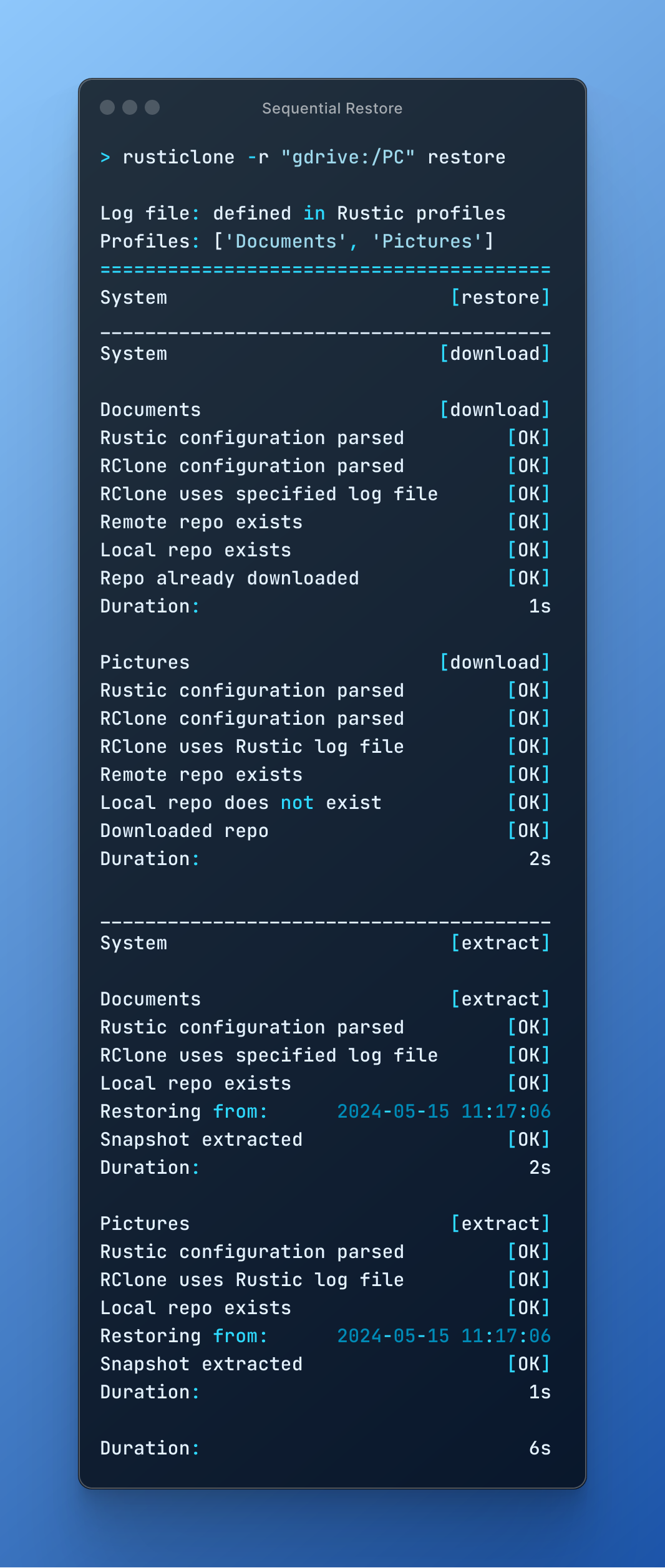Select the "gdrive:/PC" remote string
Screen dimensions: 665x1568
click(x=347, y=157)
